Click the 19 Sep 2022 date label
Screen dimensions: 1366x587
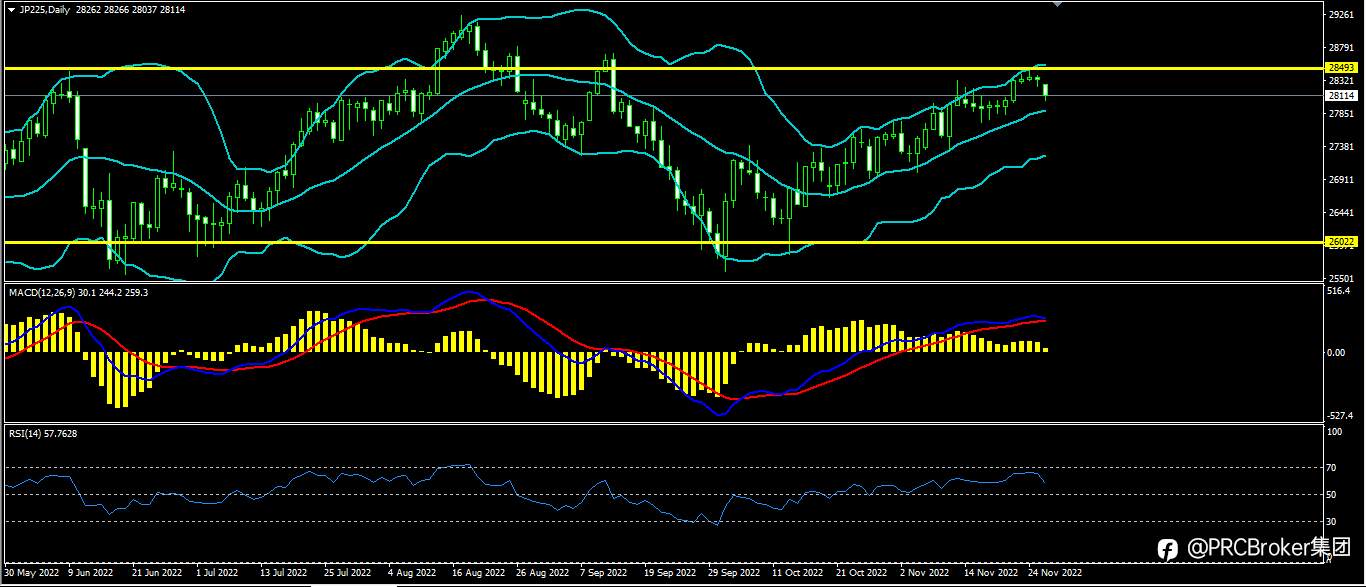pos(670,574)
